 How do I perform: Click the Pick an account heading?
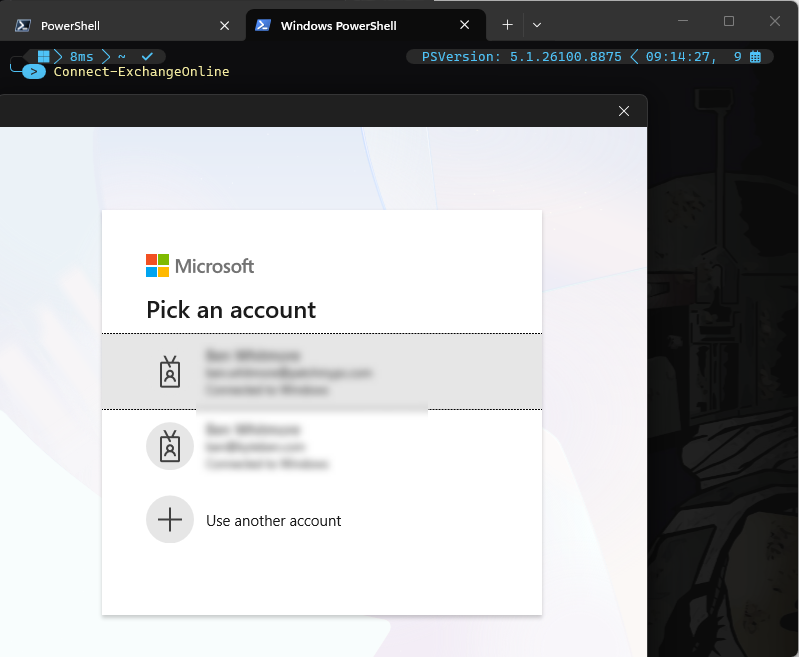click(x=231, y=309)
